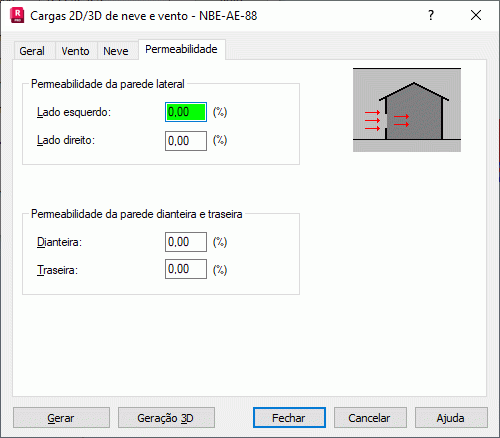Click the Lado direito percentage field
The image size is (500, 438).
point(186,141)
